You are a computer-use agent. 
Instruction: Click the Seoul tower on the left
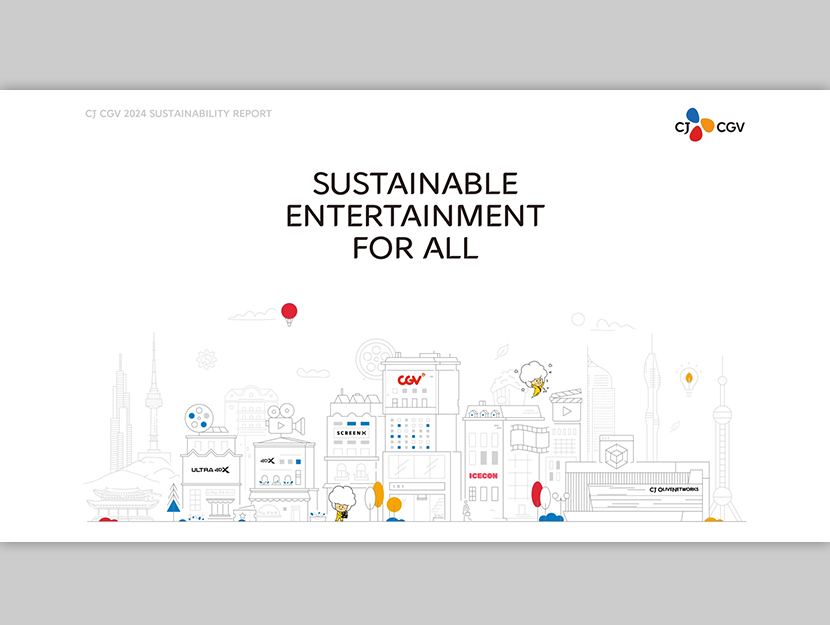click(x=153, y=400)
